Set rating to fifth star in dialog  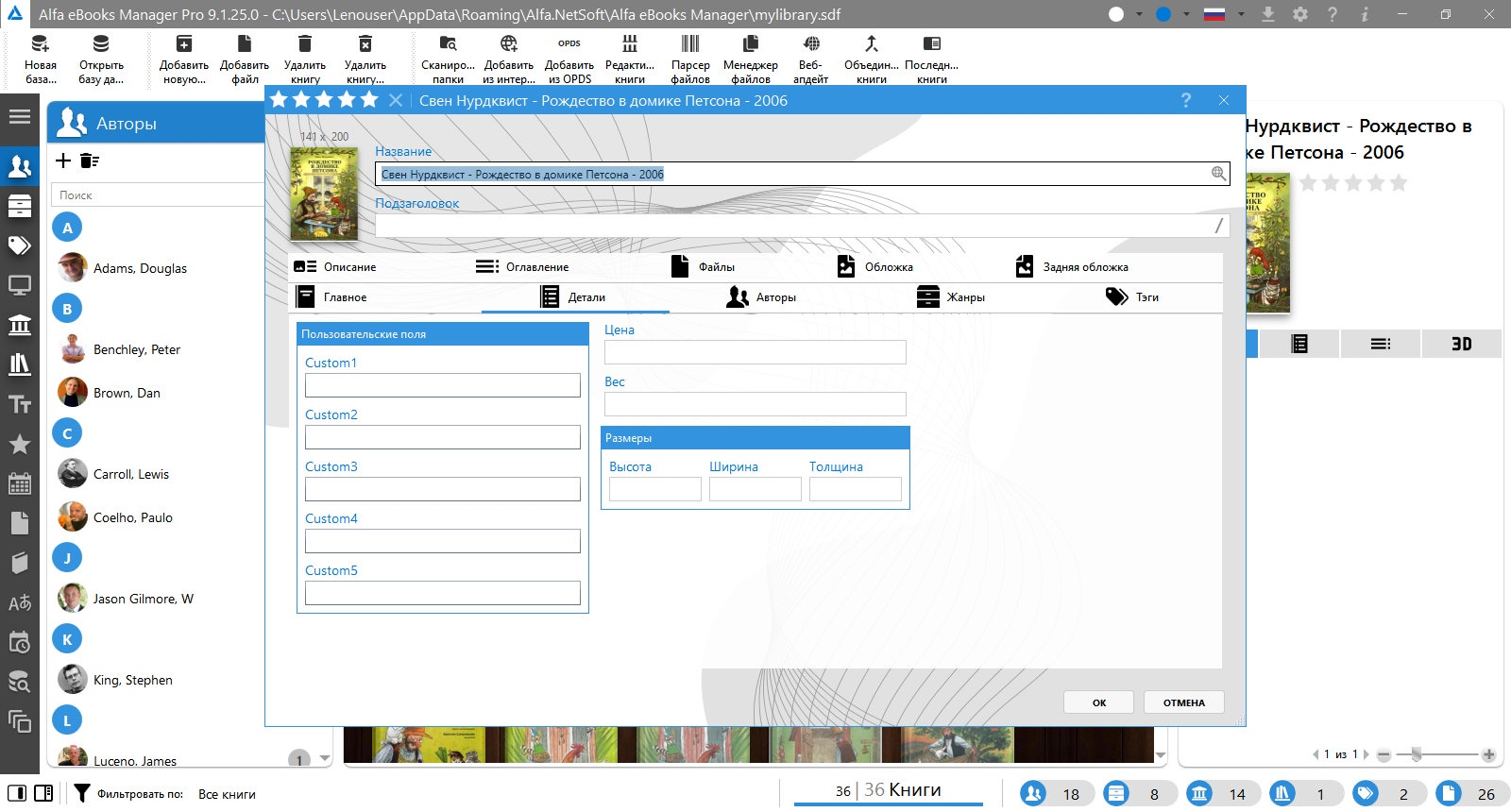(369, 100)
